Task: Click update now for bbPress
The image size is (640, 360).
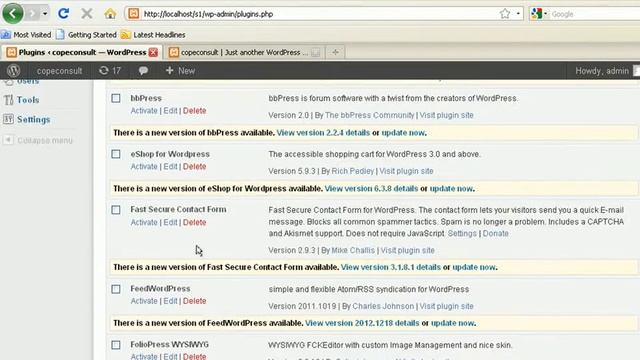Action: (403, 133)
